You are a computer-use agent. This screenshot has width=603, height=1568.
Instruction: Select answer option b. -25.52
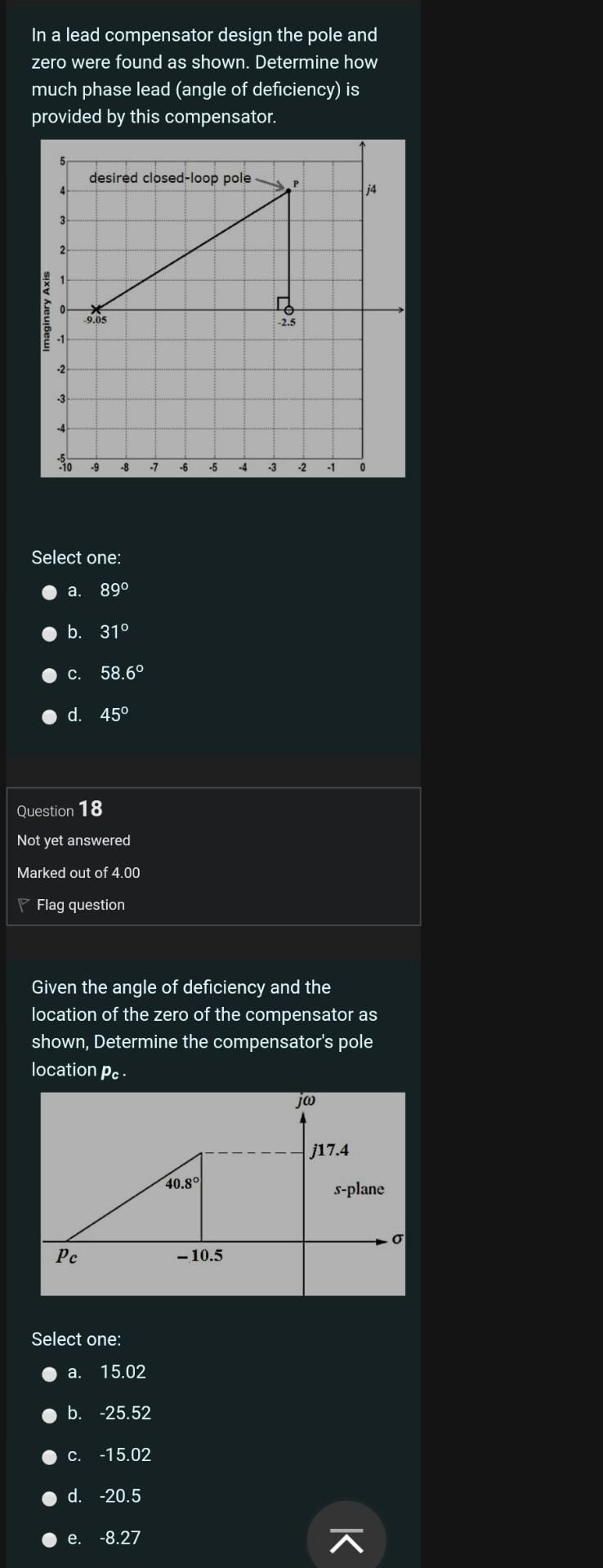[x=51, y=1414]
